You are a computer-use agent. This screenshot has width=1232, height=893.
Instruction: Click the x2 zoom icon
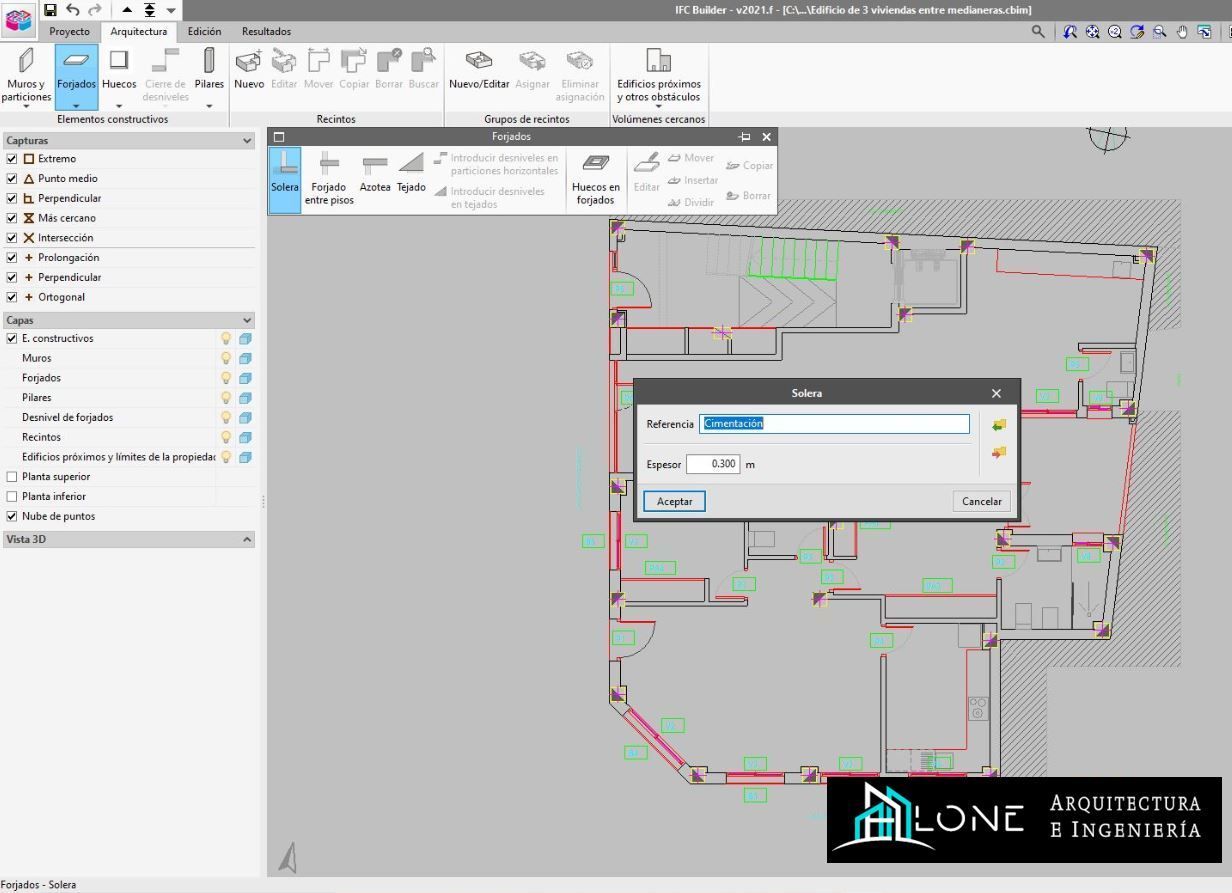pos(1114,31)
